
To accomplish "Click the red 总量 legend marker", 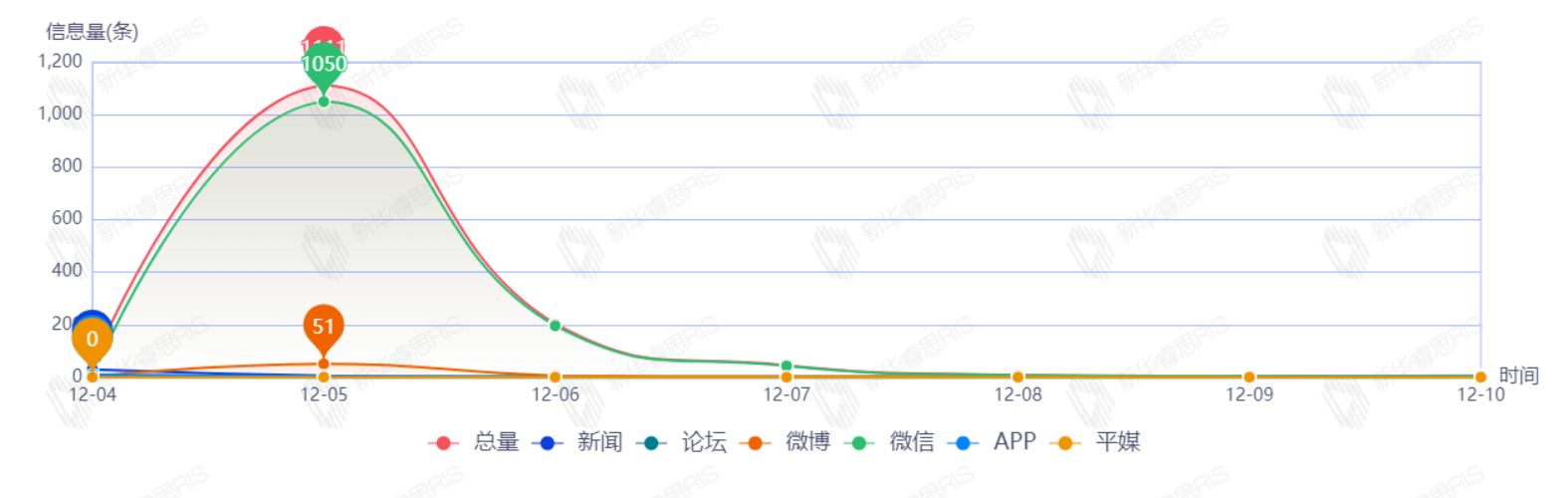I will (x=444, y=442).
